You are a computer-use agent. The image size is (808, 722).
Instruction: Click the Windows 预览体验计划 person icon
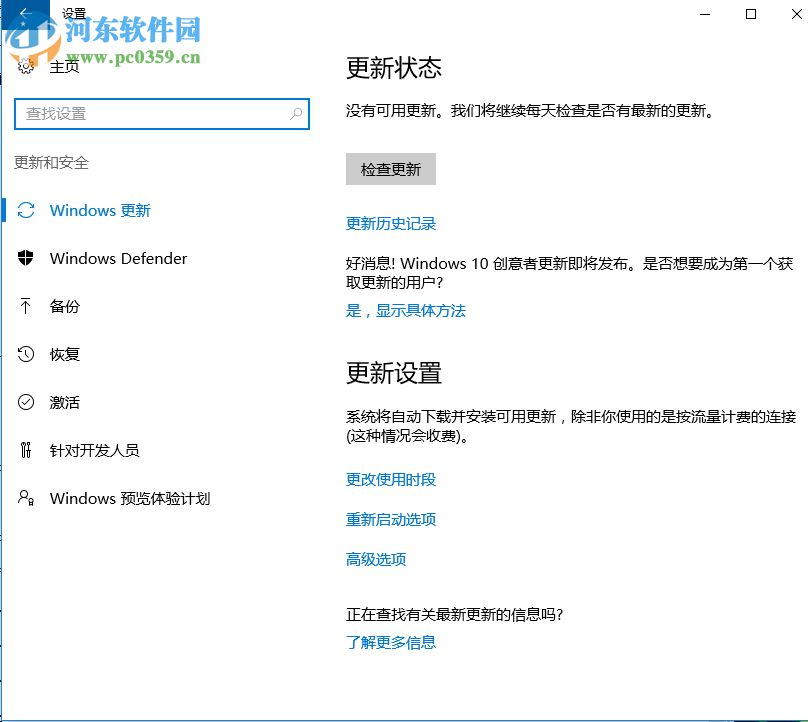[27, 498]
